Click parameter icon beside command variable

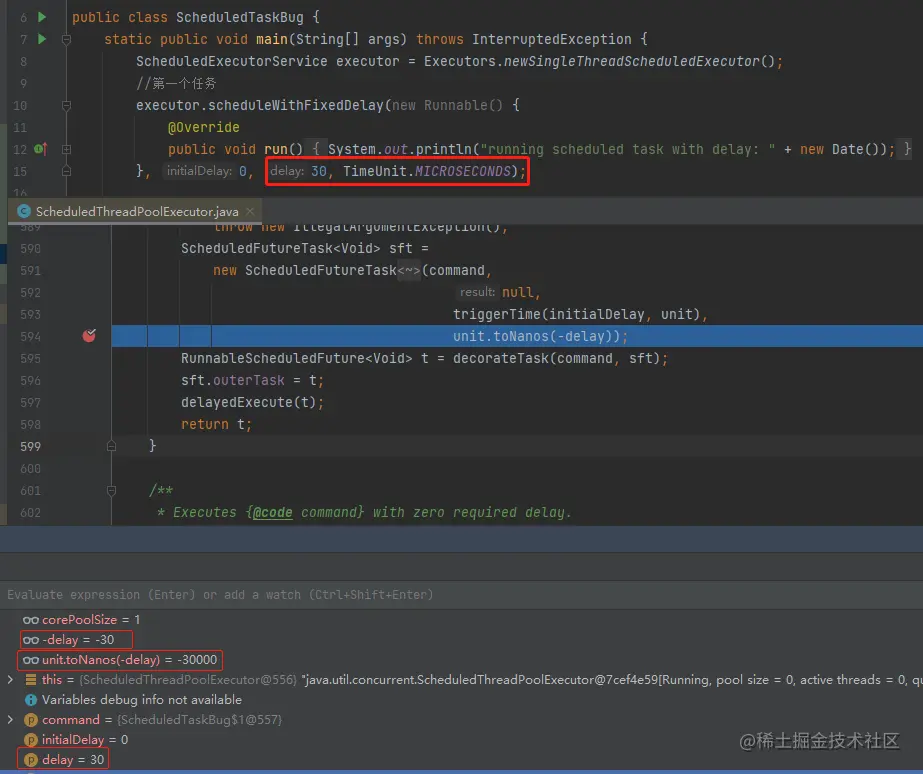(x=31, y=720)
